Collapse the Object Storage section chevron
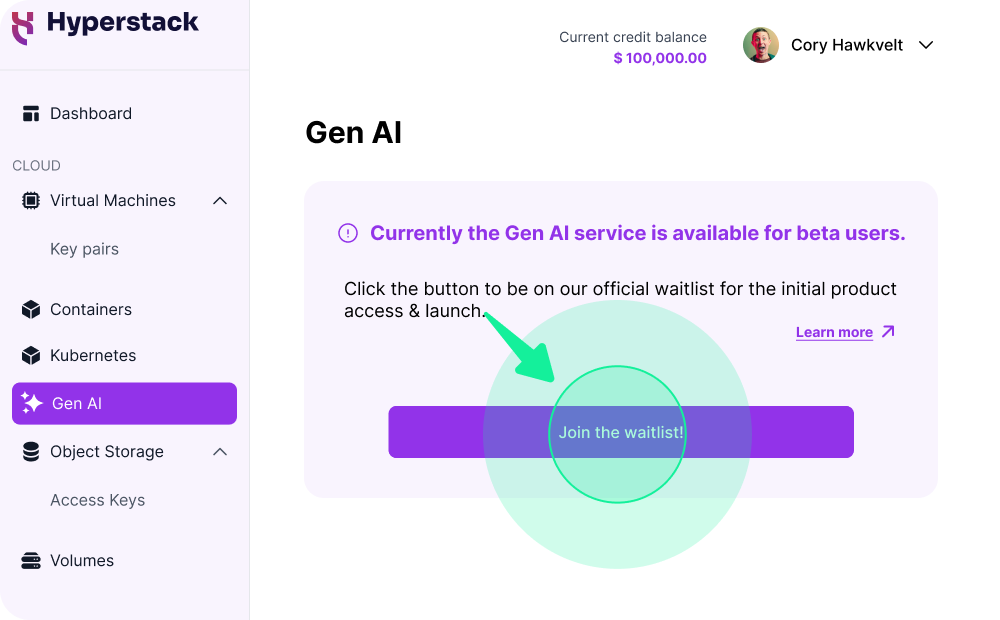1000x620 pixels. coord(220,452)
